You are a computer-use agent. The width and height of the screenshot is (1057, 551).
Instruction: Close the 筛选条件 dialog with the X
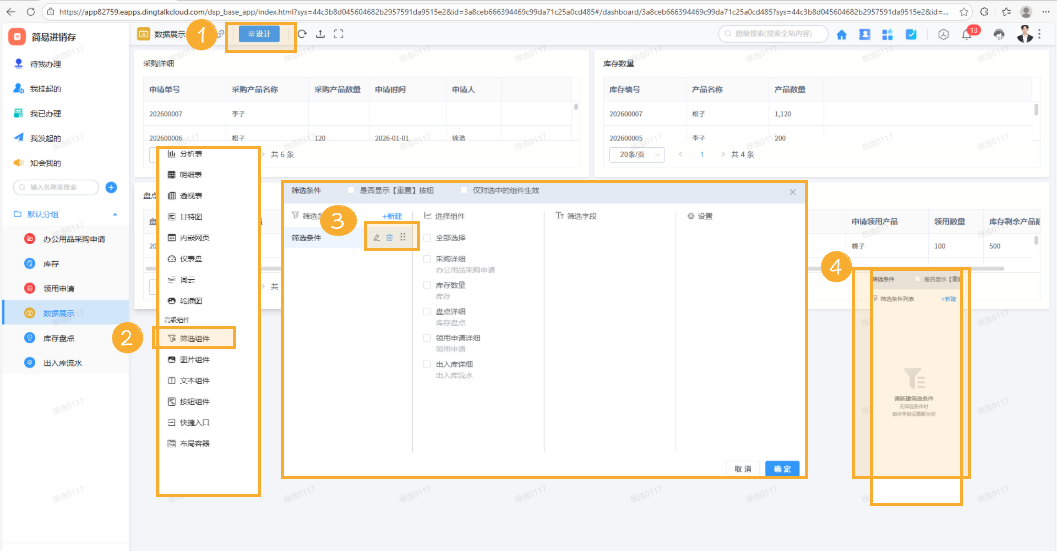point(793,192)
